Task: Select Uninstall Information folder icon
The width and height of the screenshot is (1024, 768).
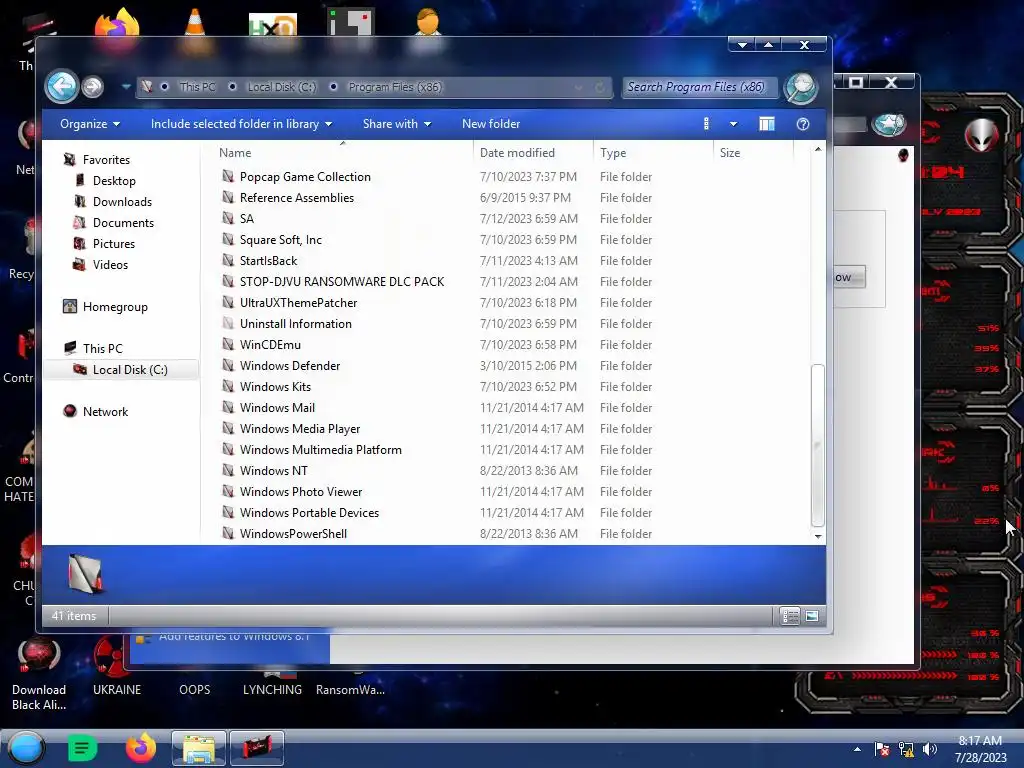Action: (228, 323)
